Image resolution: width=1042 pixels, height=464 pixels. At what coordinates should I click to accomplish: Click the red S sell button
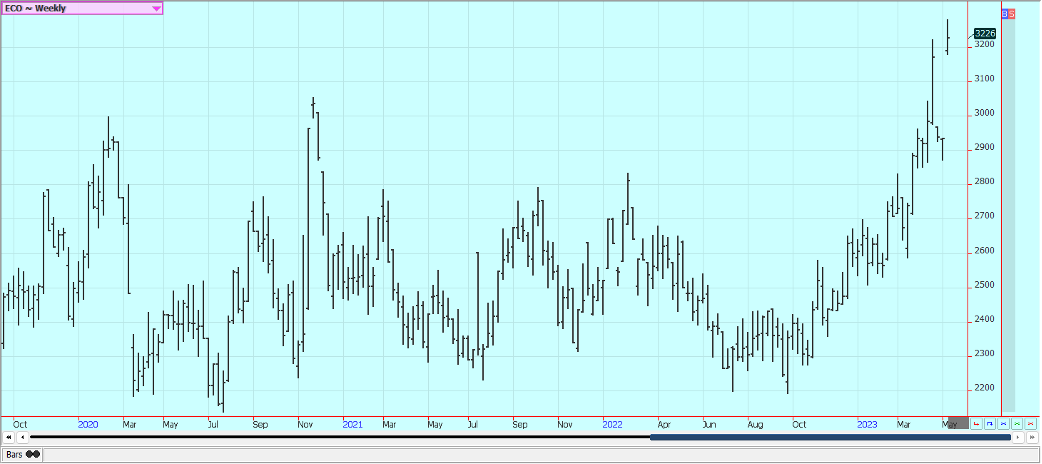pos(1011,14)
